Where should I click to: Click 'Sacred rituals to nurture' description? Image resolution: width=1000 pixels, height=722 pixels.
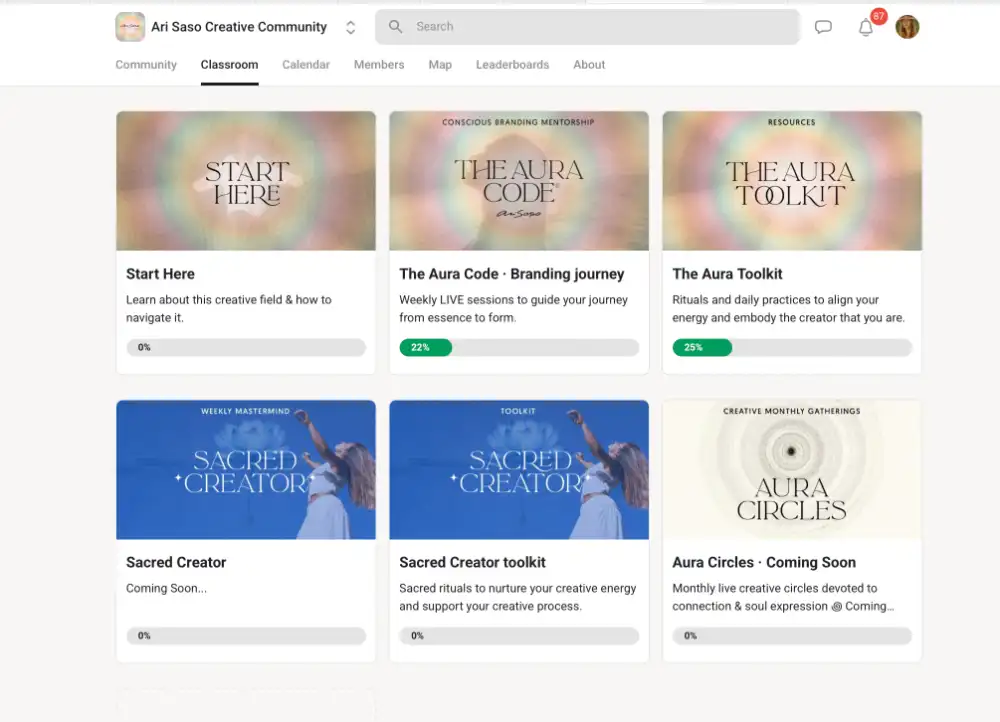click(x=518, y=597)
